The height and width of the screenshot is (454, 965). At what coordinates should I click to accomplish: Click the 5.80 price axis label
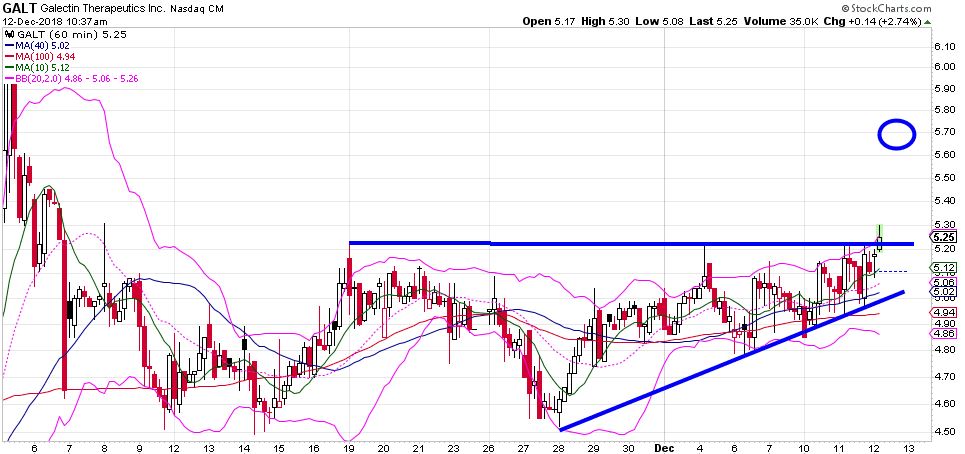(945, 110)
